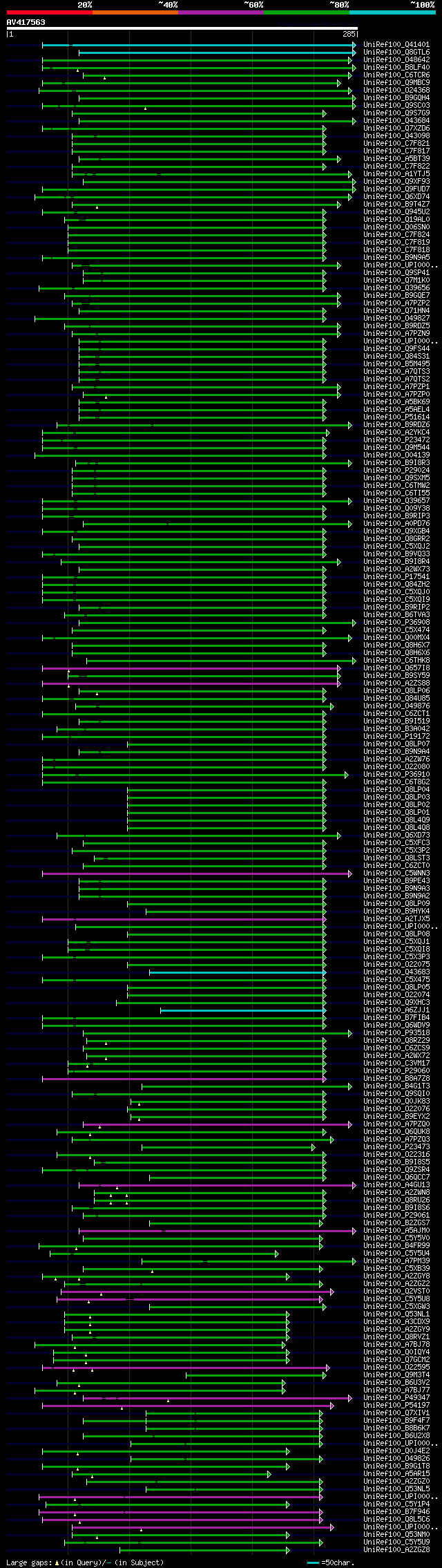Open hit UniRef100_A2YKC4
This screenshot has height=1568, width=442.
pos(396,433)
